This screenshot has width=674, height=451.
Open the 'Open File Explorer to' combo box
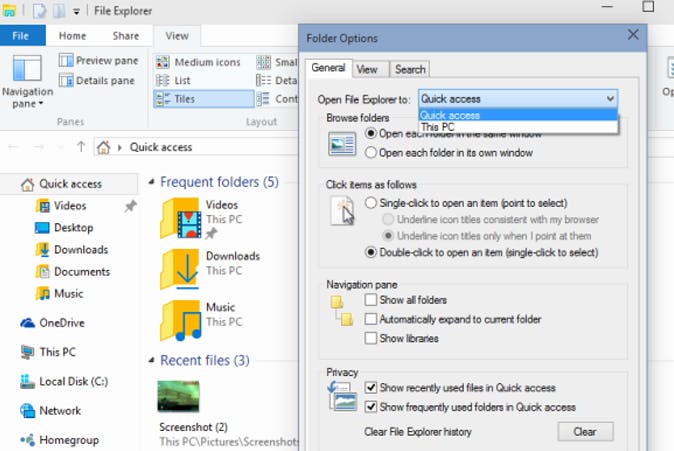coord(518,99)
